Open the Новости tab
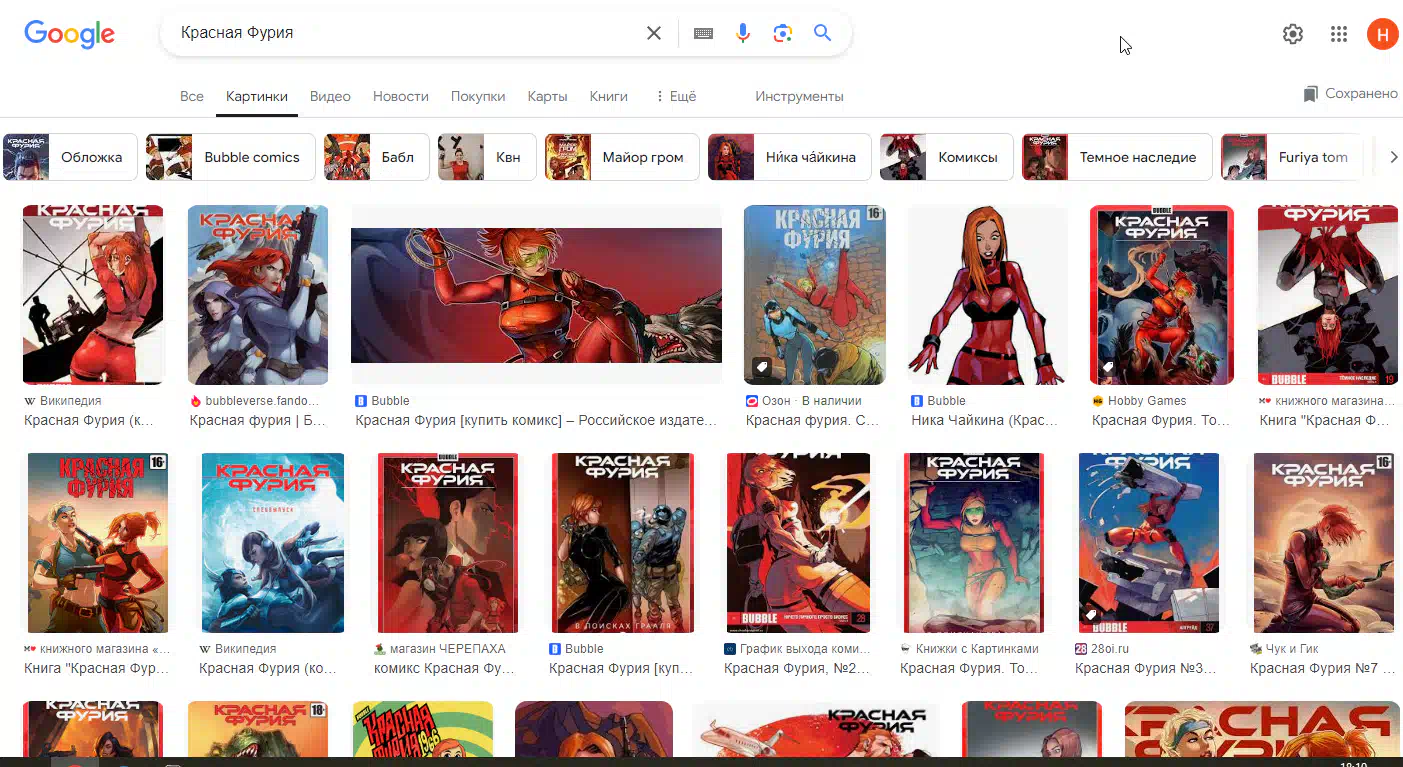 coord(401,96)
